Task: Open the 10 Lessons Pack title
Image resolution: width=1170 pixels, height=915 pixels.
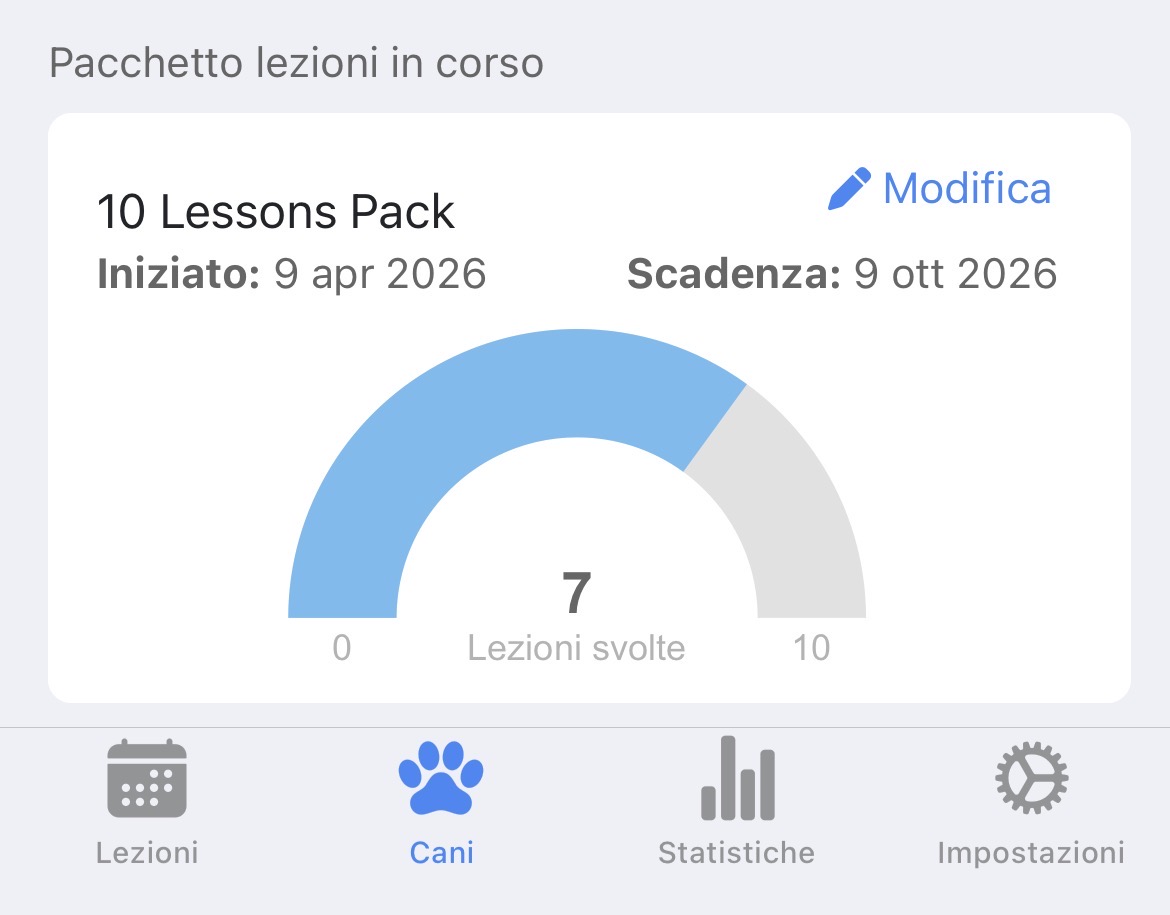Action: (275, 211)
